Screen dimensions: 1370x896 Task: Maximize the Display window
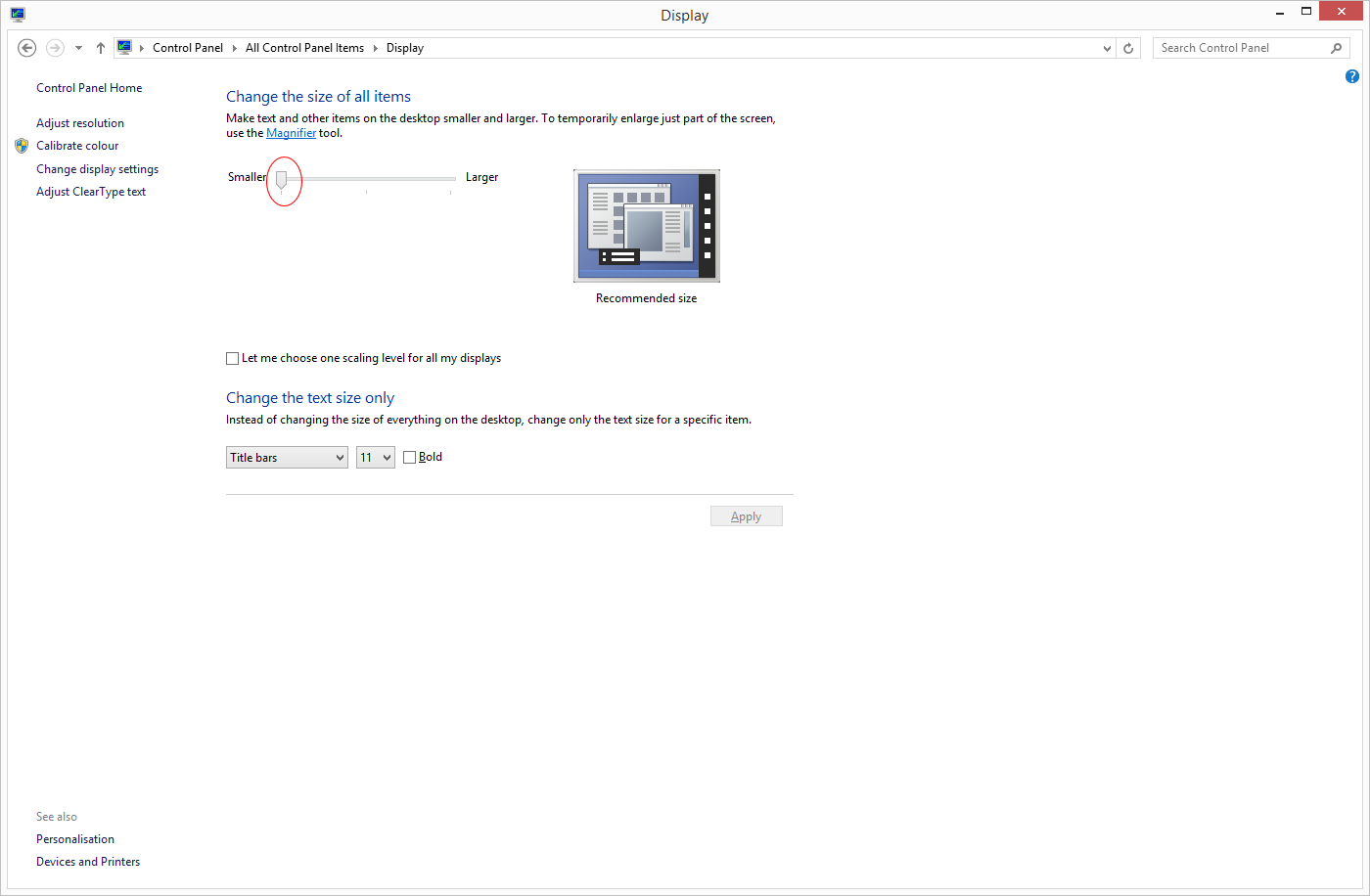[x=1305, y=12]
